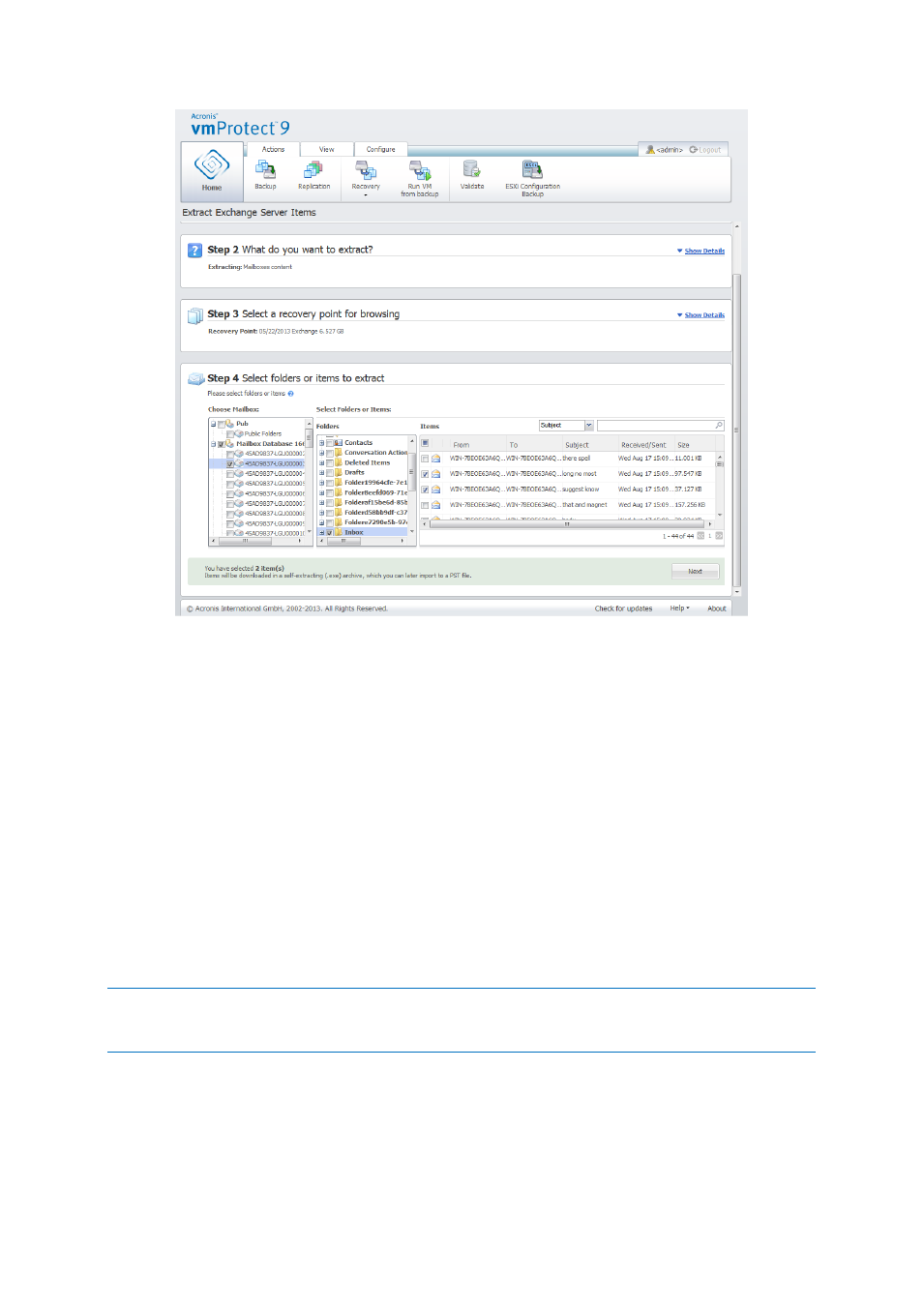Go to the first page of items
924x1306 pixels.
[x=700, y=536]
